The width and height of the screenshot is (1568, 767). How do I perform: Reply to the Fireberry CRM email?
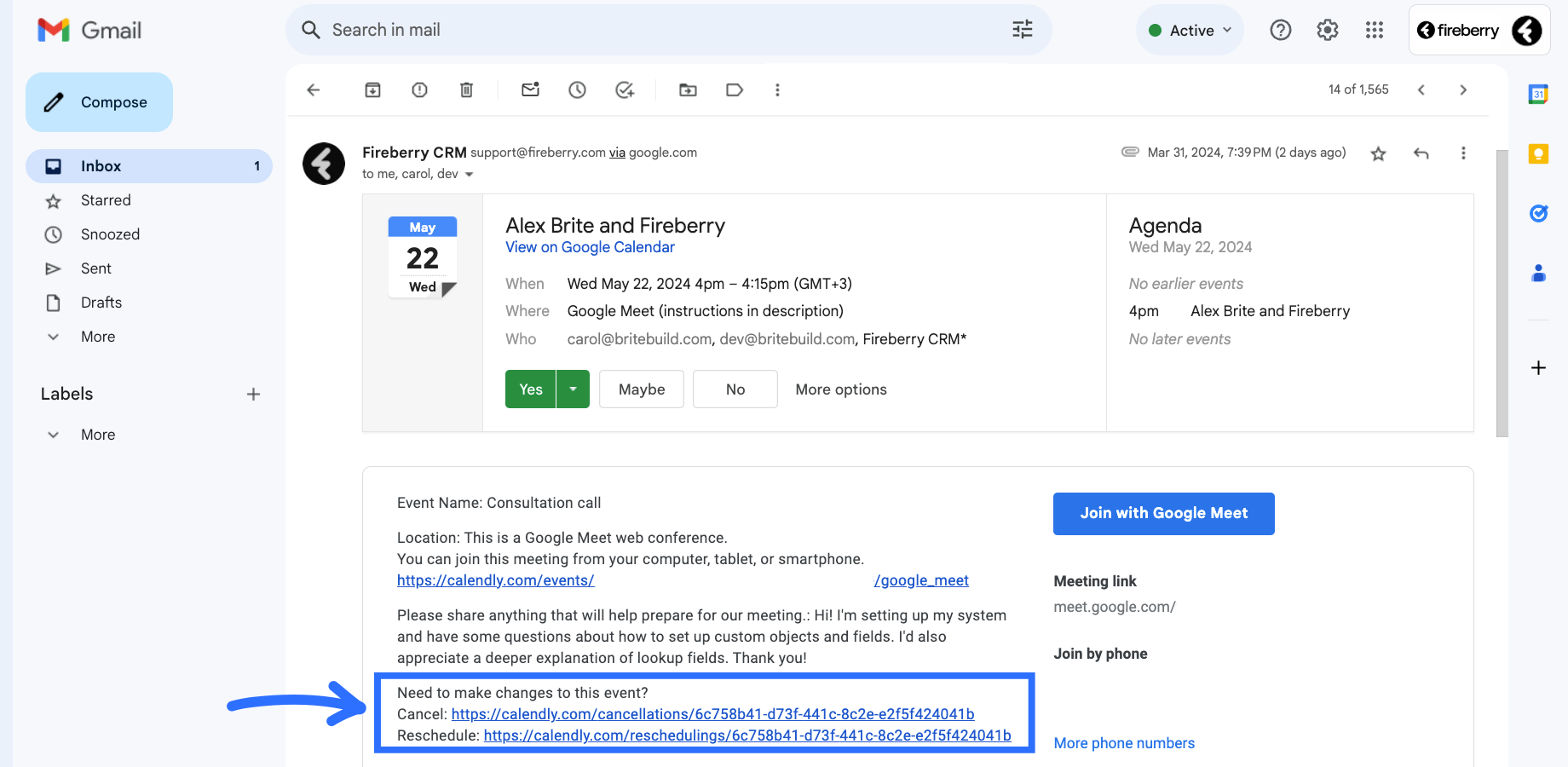(x=1421, y=153)
